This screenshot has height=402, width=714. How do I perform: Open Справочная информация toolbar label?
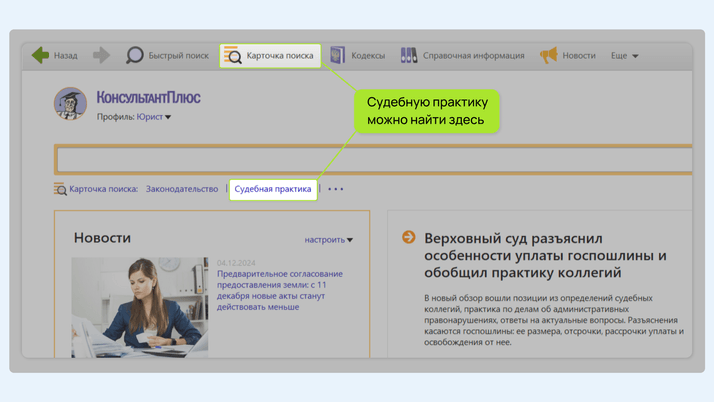pyautogui.click(x=474, y=56)
